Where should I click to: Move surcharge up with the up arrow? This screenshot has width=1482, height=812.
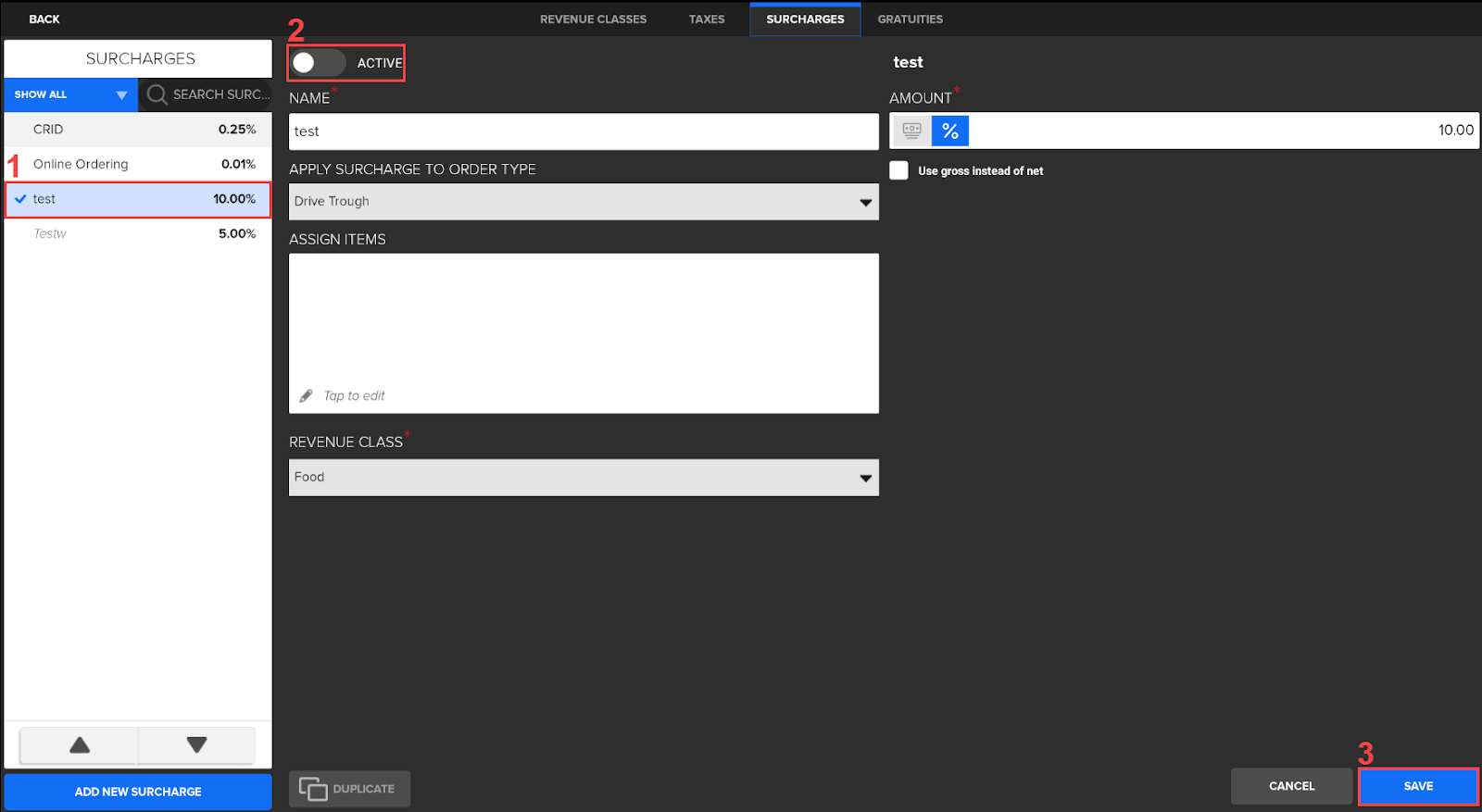[x=80, y=745]
